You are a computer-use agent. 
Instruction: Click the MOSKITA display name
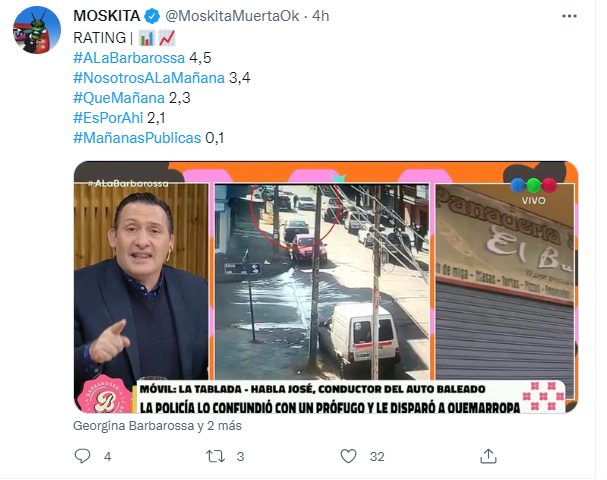click(107, 16)
